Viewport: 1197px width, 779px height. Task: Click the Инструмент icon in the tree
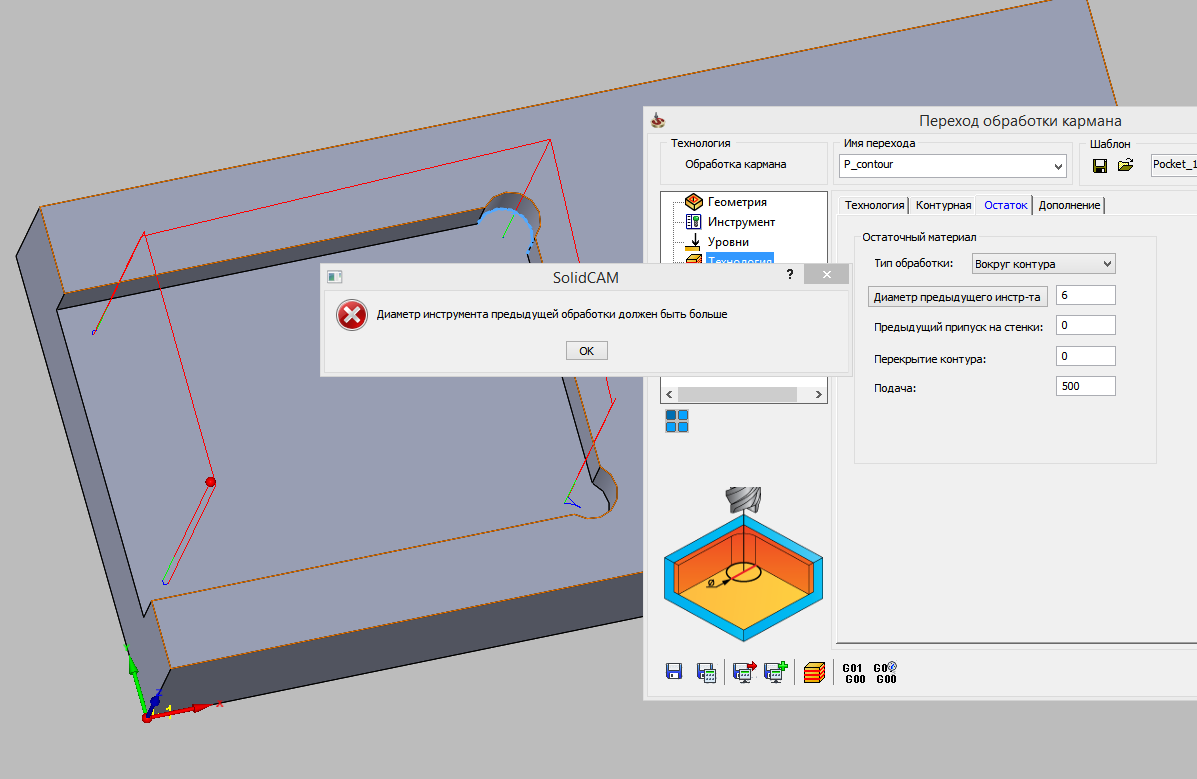(x=693, y=221)
